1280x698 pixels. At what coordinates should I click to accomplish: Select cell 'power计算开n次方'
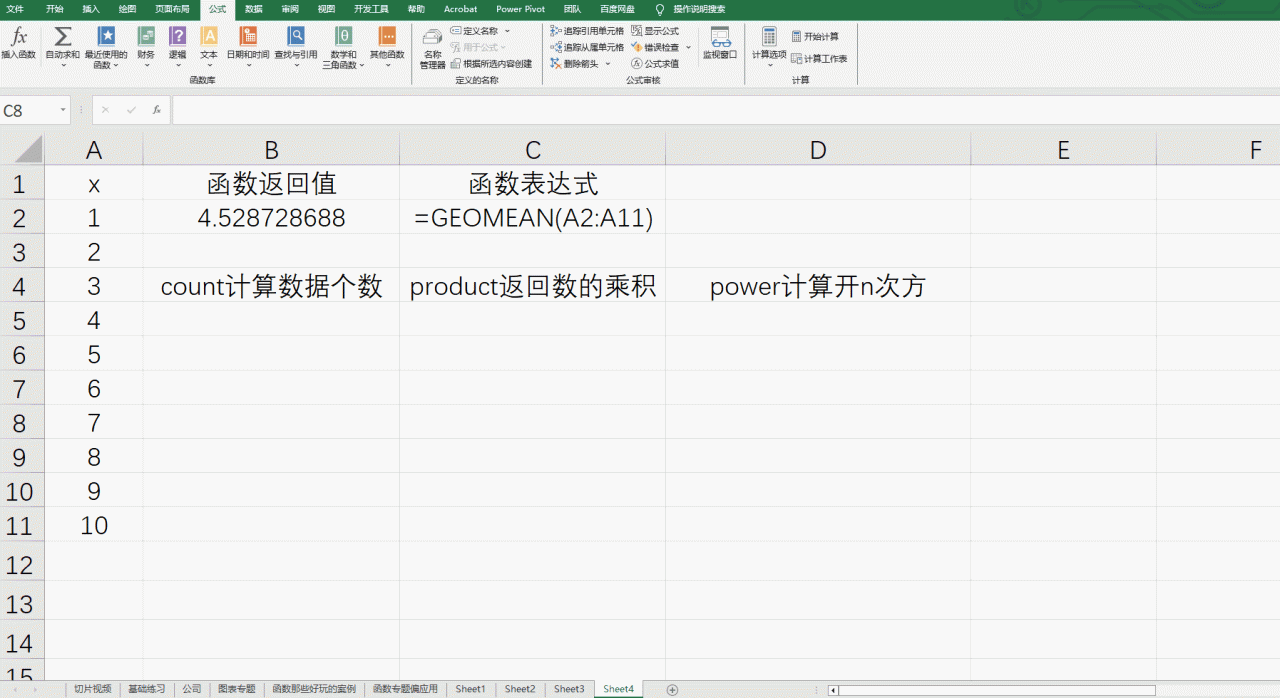pyautogui.click(x=818, y=287)
